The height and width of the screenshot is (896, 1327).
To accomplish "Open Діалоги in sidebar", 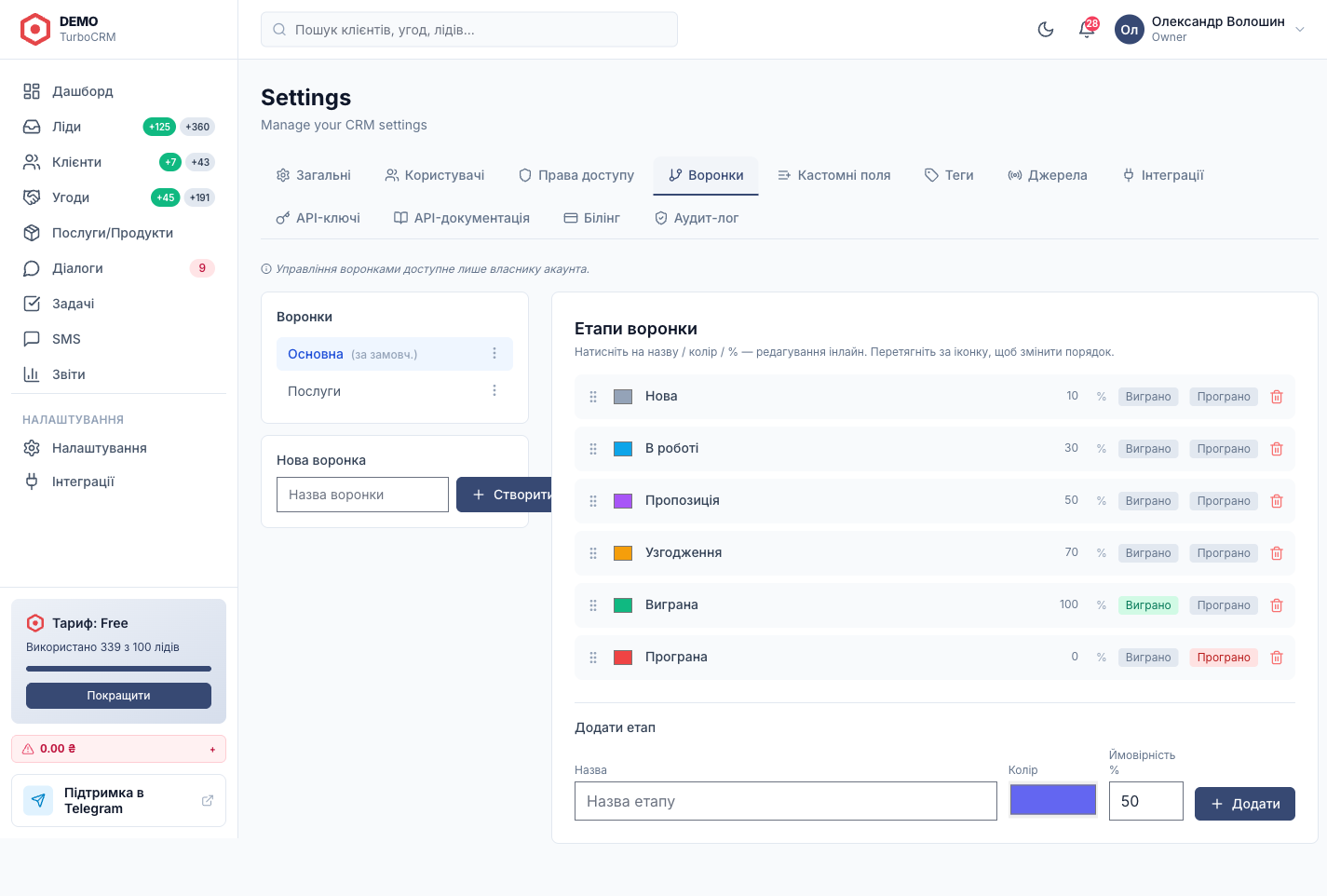I will pyautogui.click(x=118, y=268).
